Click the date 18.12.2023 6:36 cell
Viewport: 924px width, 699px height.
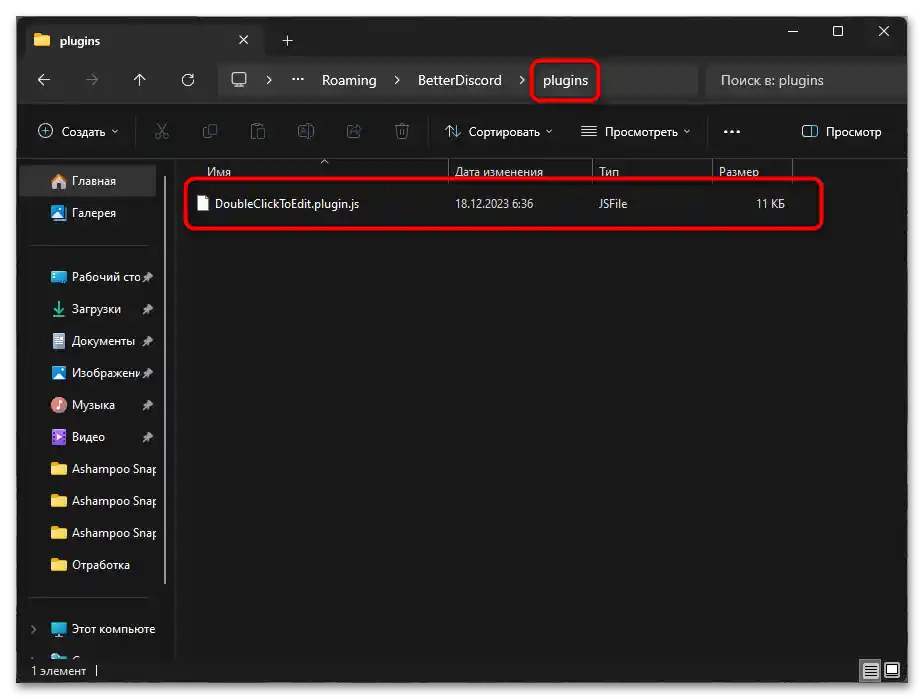click(x=494, y=204)
